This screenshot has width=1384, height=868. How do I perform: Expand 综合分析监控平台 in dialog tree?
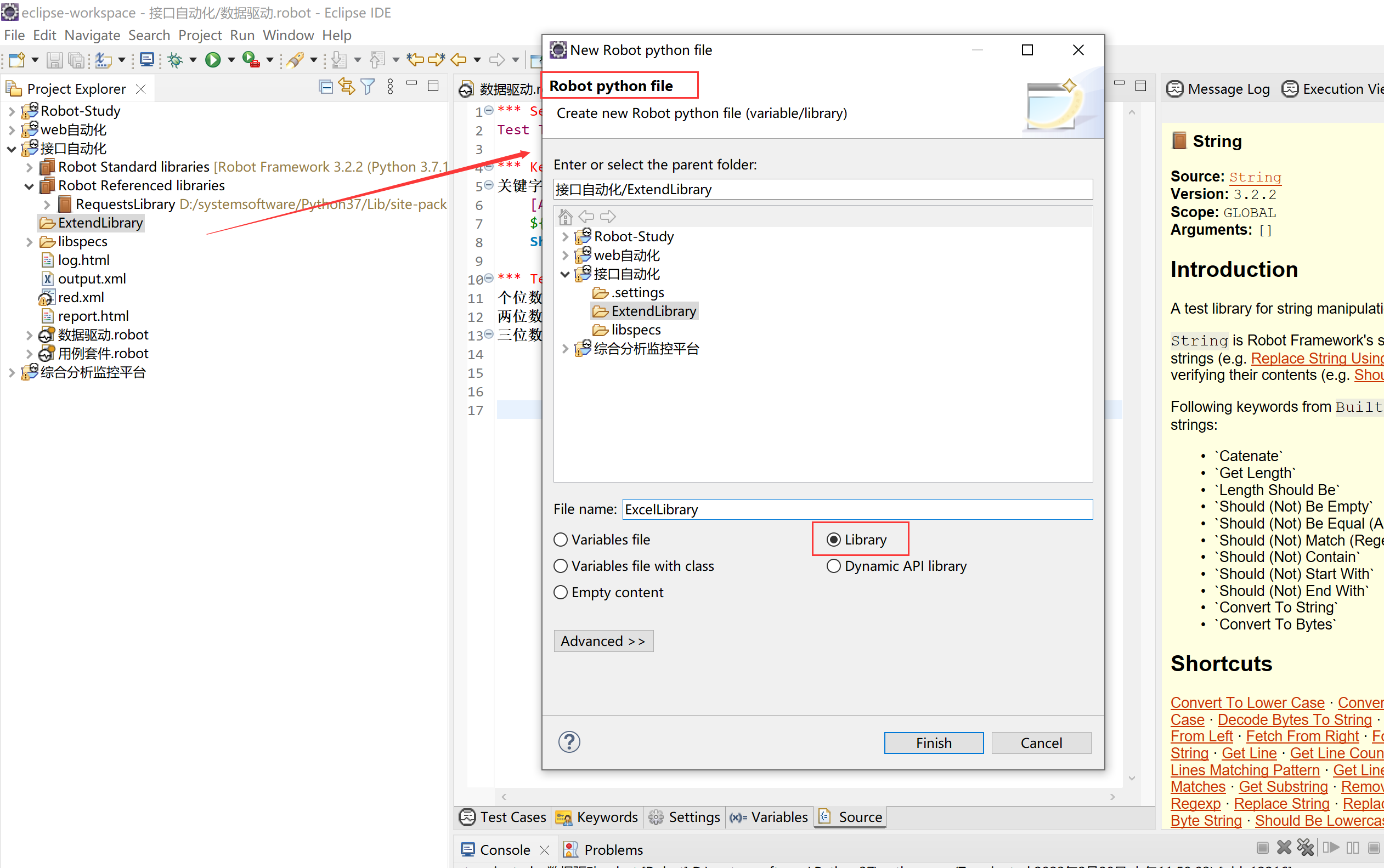[564, 349]
